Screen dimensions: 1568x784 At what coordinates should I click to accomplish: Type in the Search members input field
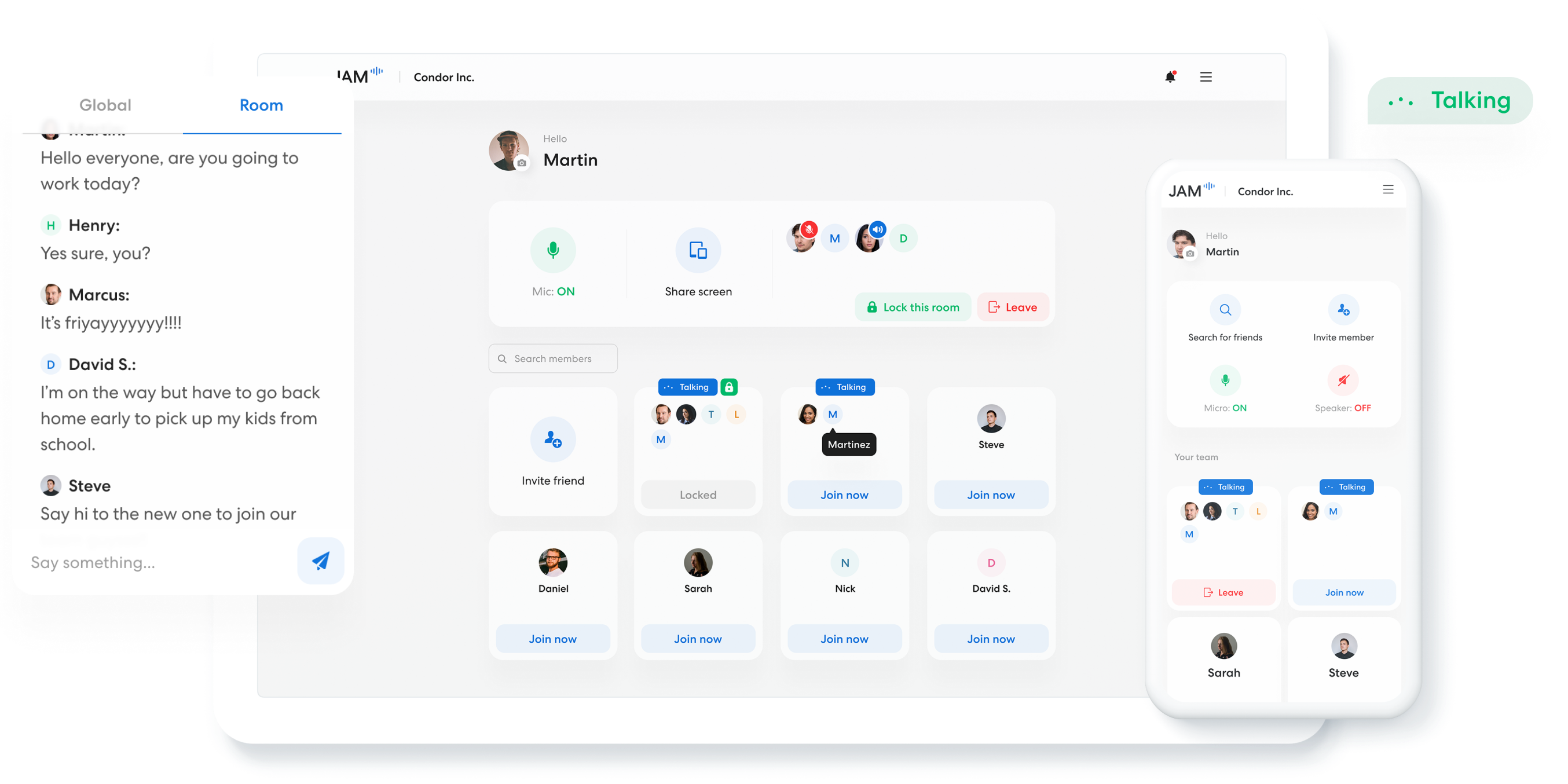click(553, 358)
